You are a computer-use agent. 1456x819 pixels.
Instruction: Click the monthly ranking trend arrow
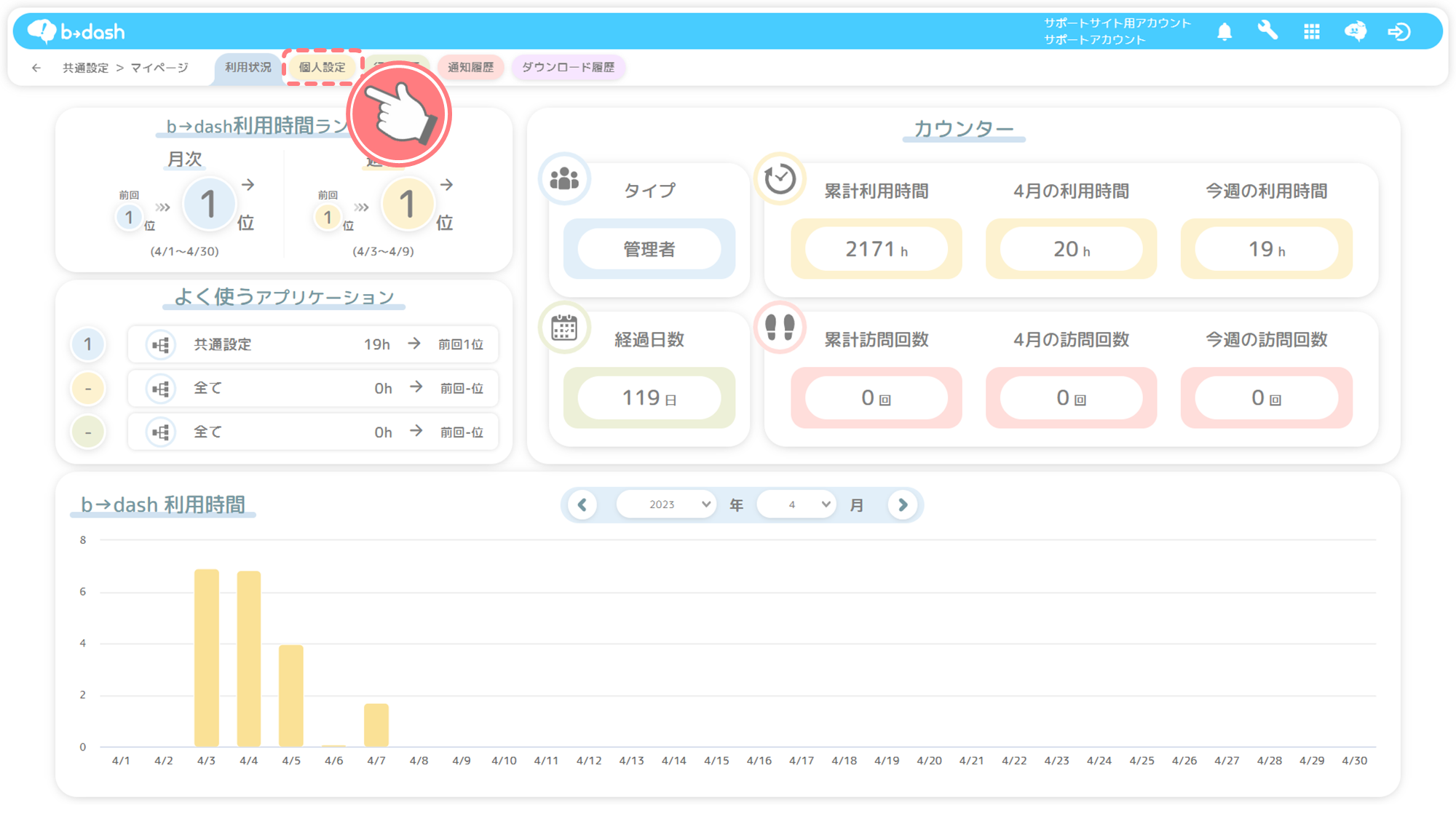pos(248,185)
